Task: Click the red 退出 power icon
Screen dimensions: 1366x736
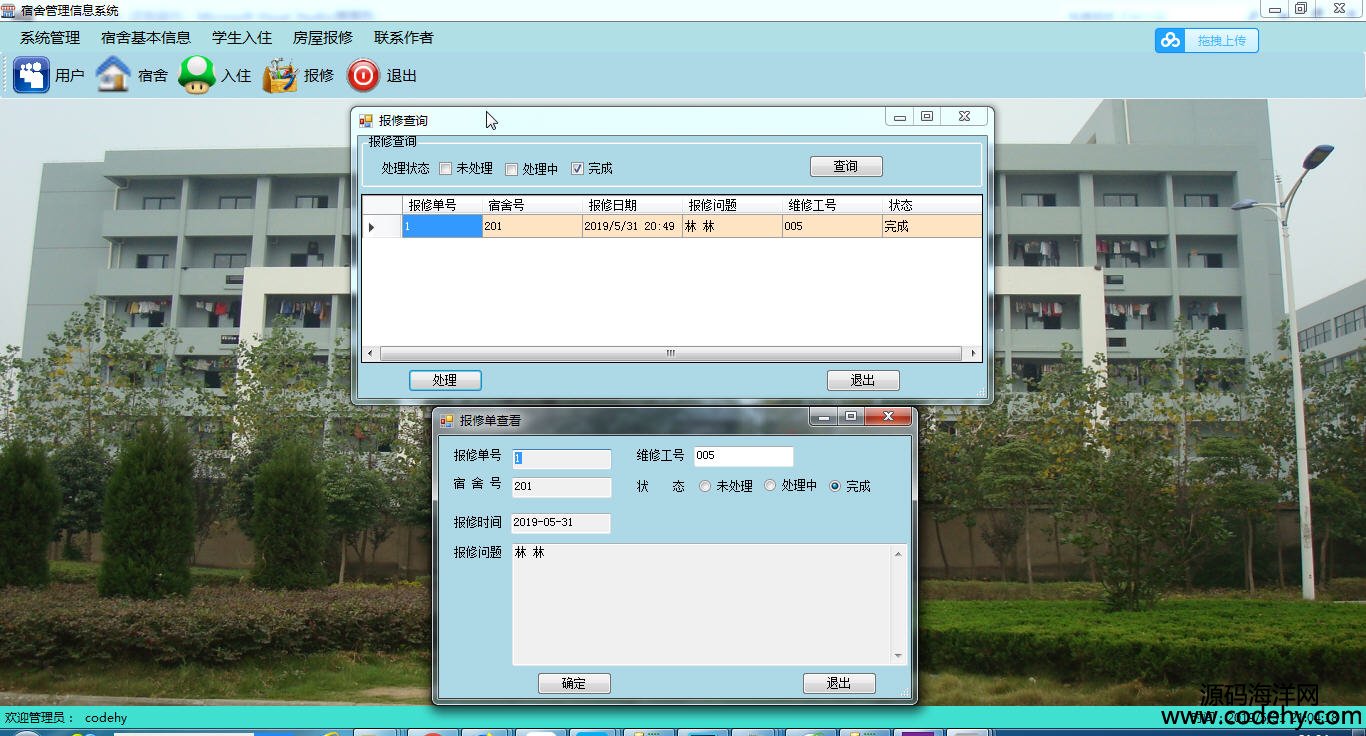Action: (363, 76)
